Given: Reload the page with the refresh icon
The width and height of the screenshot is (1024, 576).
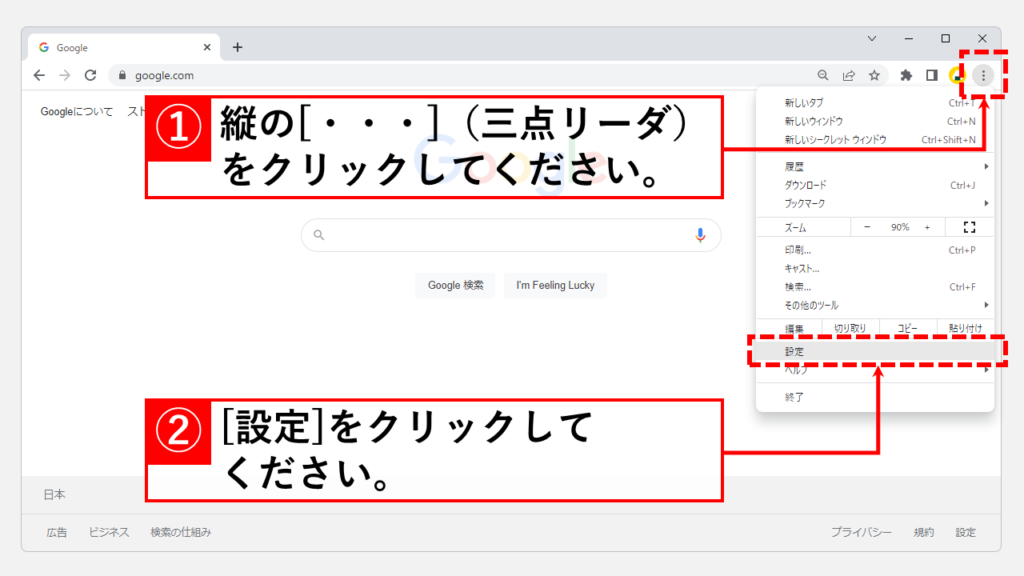Looking at the screenshot, I should (x=90, y=75).
